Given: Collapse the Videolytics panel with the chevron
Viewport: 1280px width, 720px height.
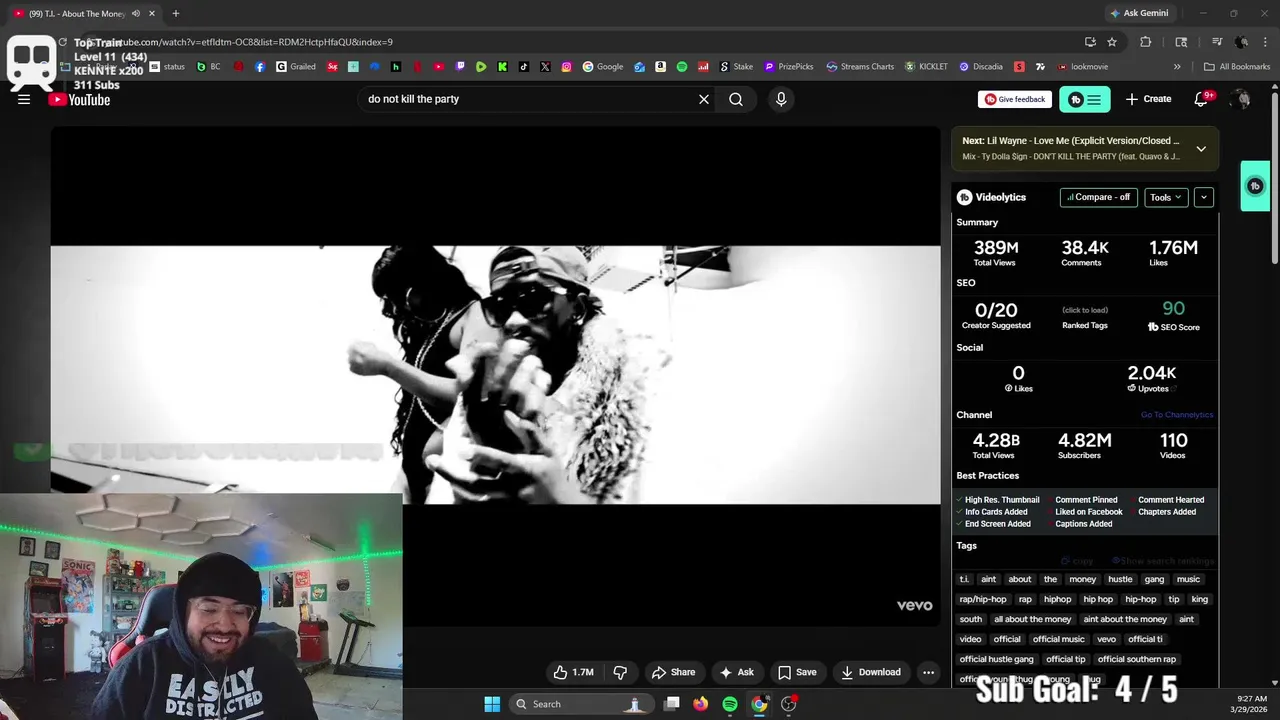Looking at the screenshot, I should click(x=1204, y=197).
